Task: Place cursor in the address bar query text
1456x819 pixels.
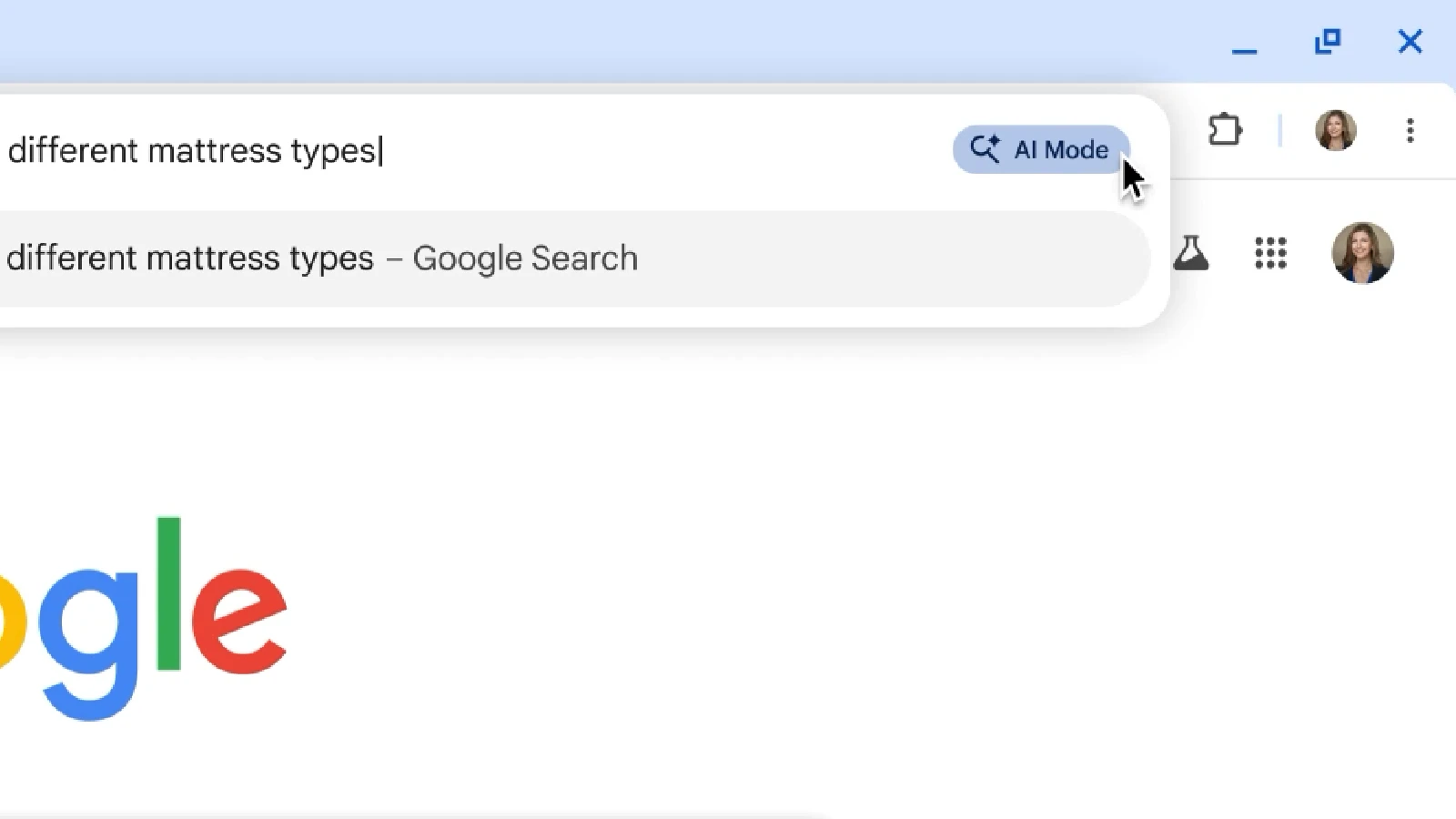Action: tap(195, 150)
